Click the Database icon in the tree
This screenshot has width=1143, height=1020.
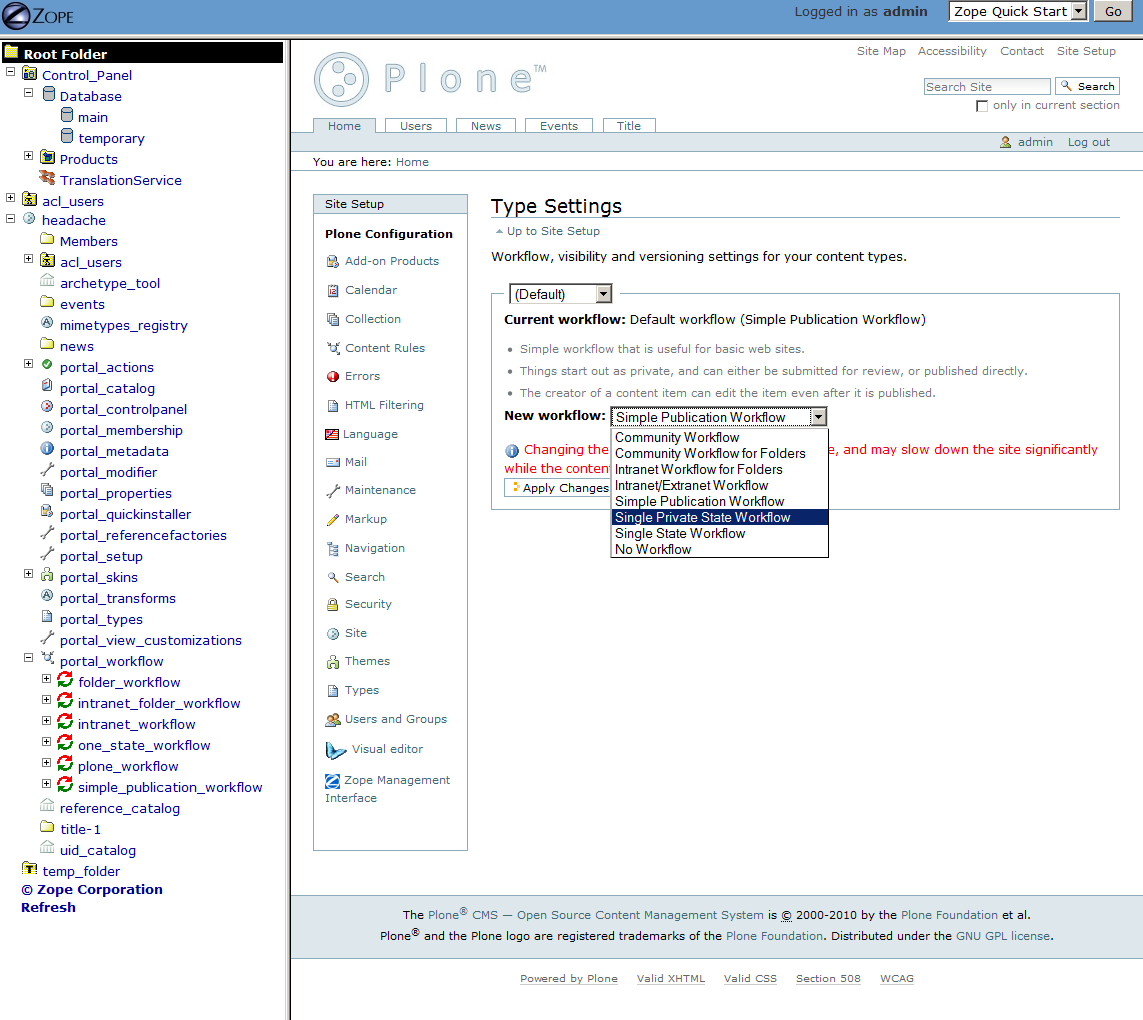(x=49, y=94)
